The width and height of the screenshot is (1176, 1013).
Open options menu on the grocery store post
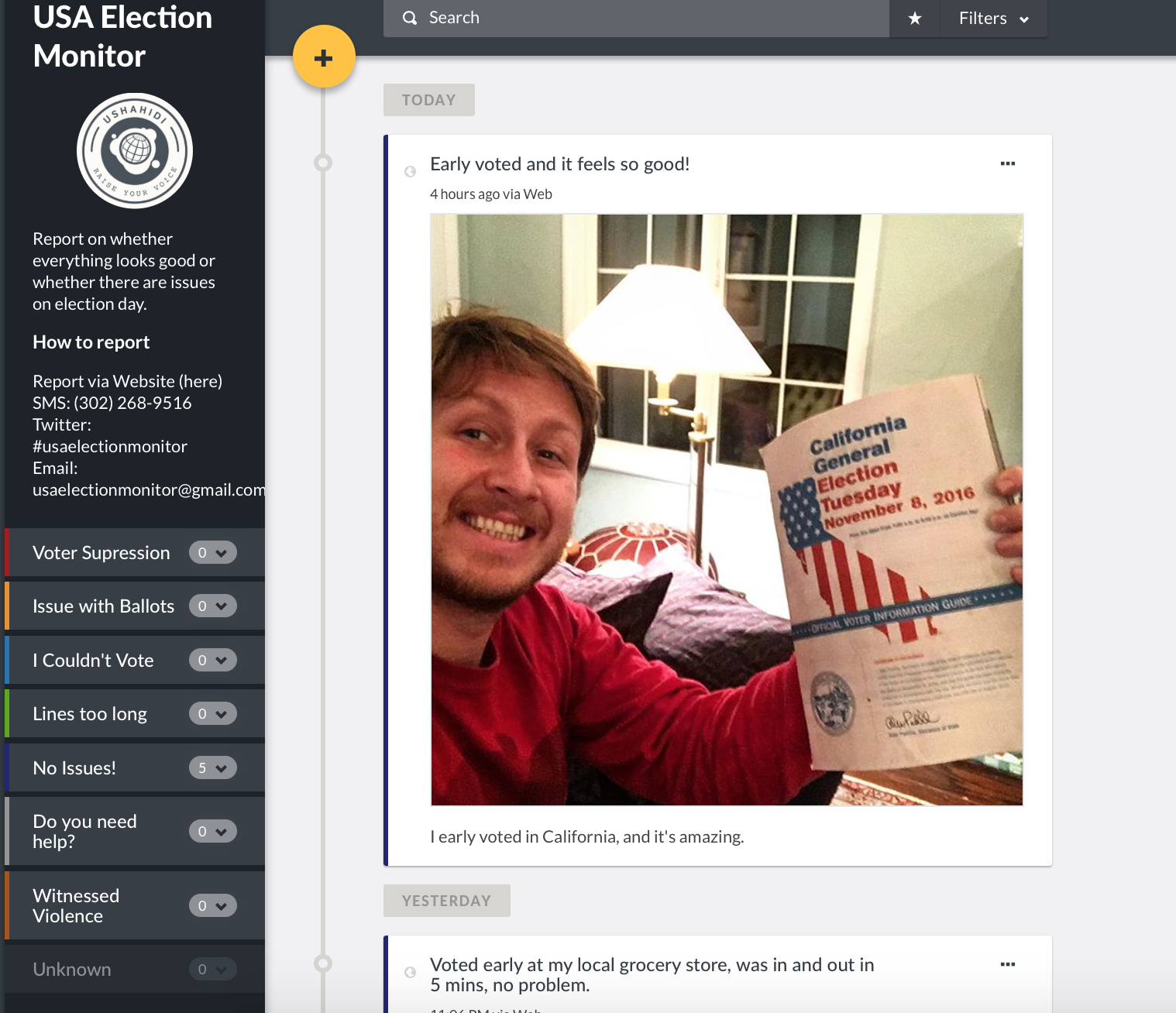(1007, 964)
